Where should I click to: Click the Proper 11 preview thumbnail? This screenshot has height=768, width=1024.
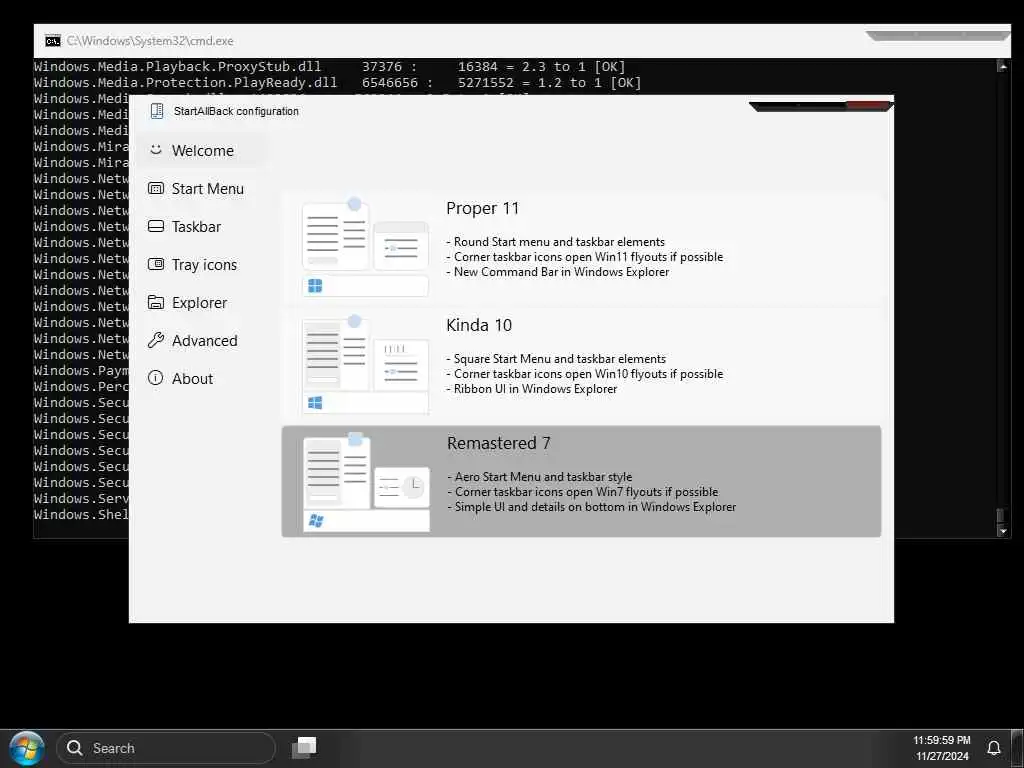click(x=365, y=247)
